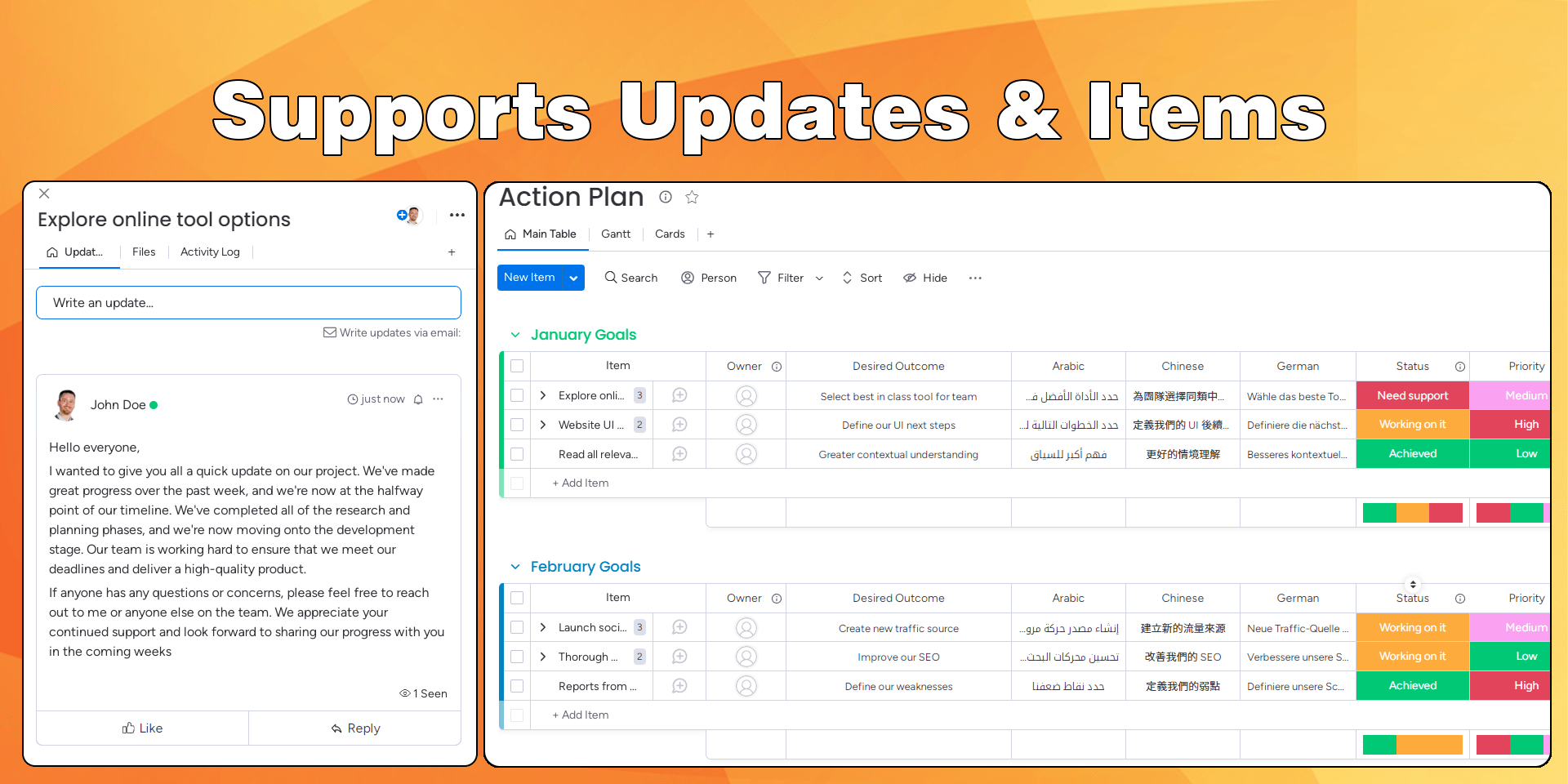
Task: Expand subitems of Thorough row
Action: click(x=543, y=657)
